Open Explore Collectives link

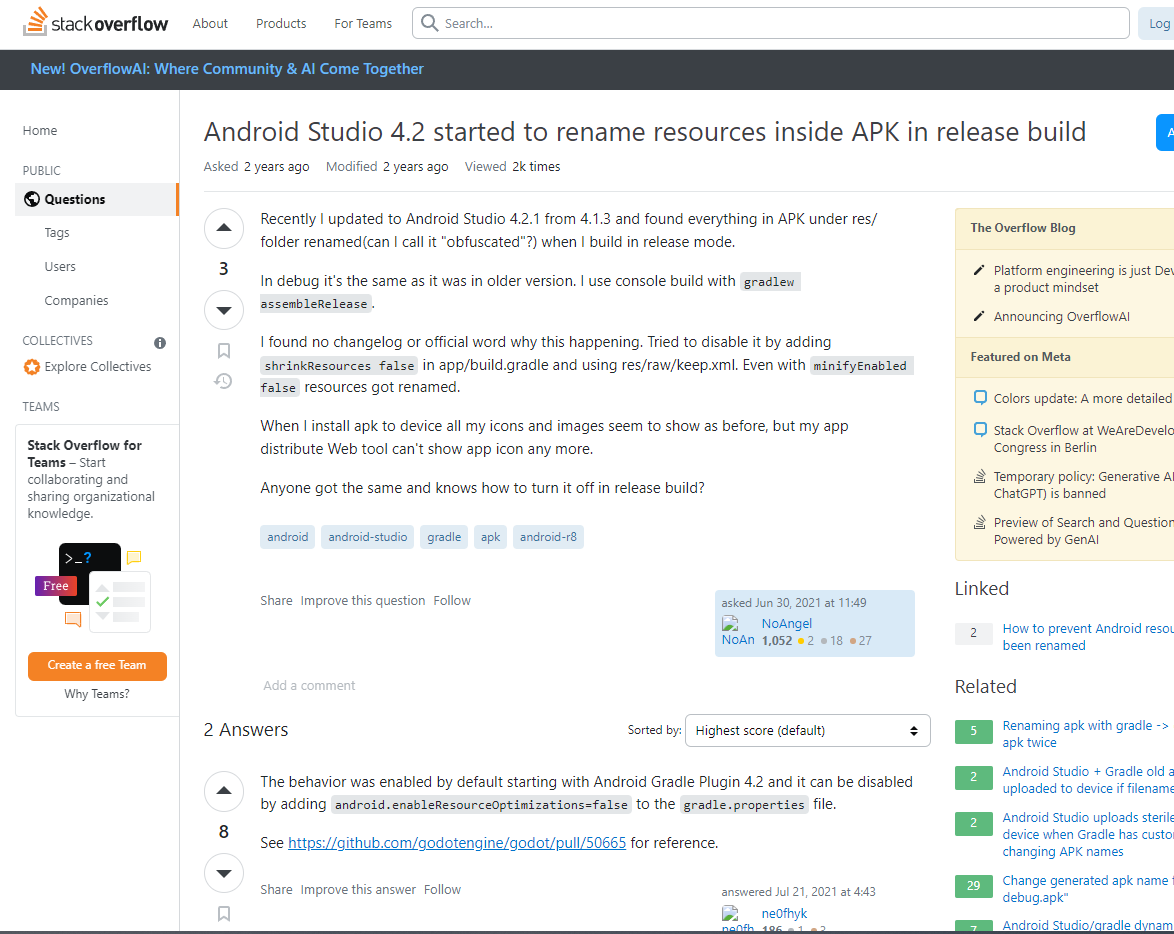[97, 367]
